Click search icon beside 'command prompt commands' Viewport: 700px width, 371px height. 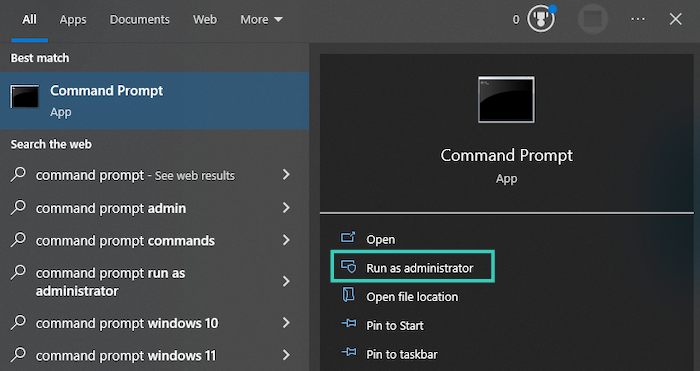coord(18,240)
